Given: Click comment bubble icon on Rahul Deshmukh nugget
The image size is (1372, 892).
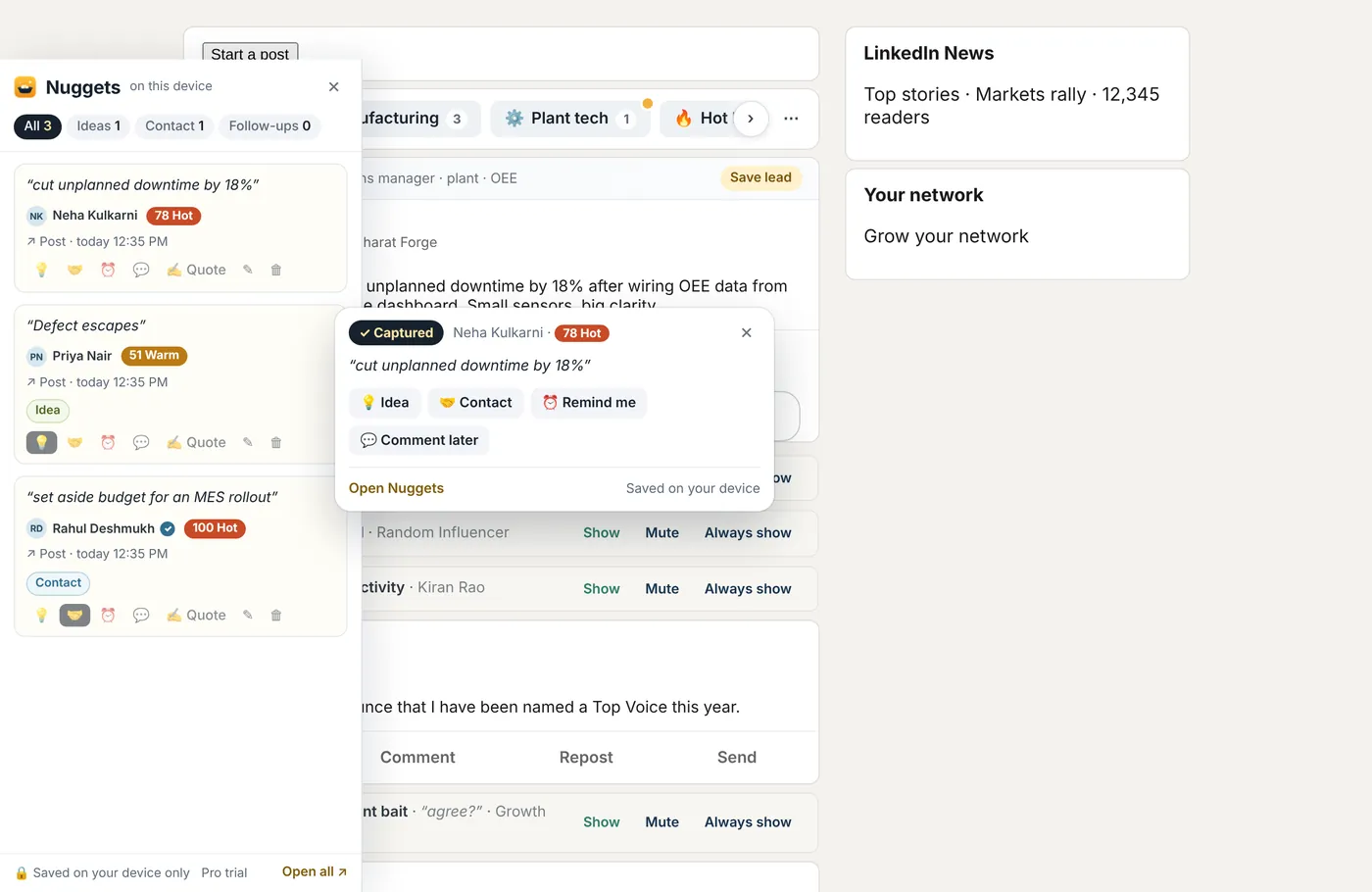Looking at the screenshot, I should [141, 615].
